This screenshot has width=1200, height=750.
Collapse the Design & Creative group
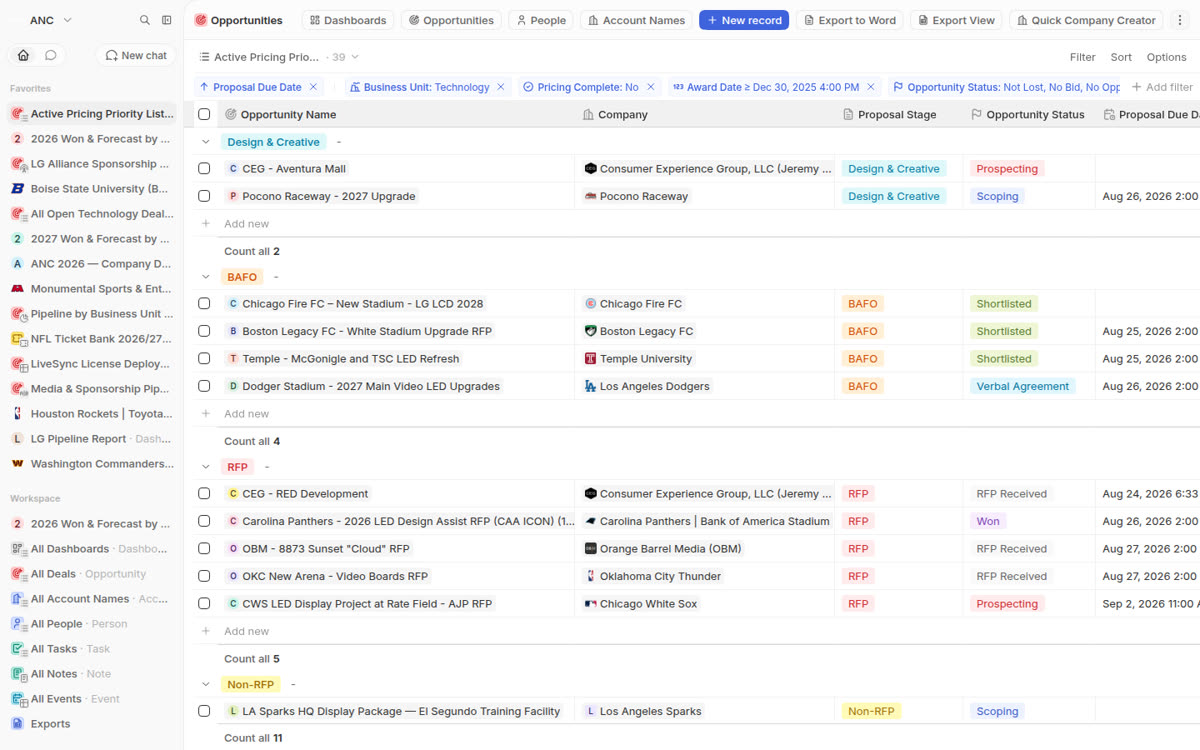click(x=206, y=142)
